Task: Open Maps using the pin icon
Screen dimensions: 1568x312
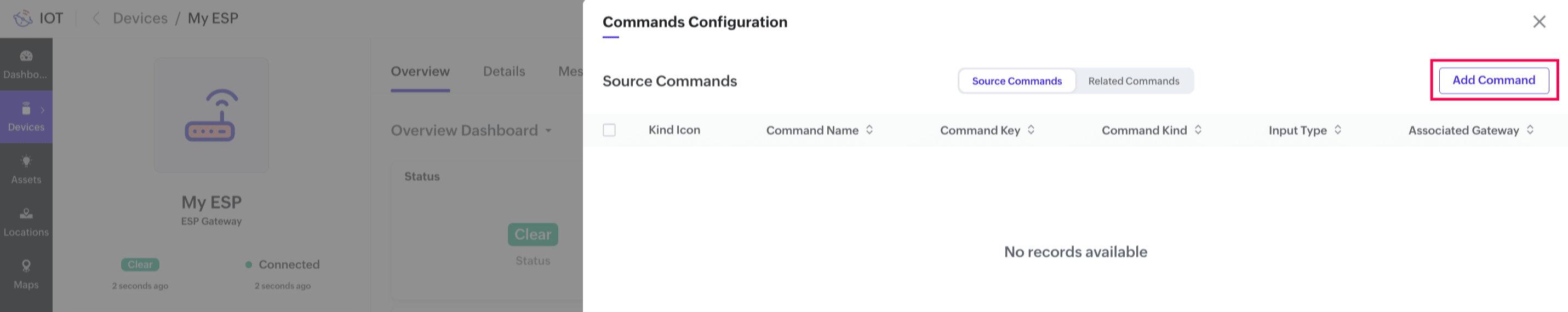Action: coord(26,267)
